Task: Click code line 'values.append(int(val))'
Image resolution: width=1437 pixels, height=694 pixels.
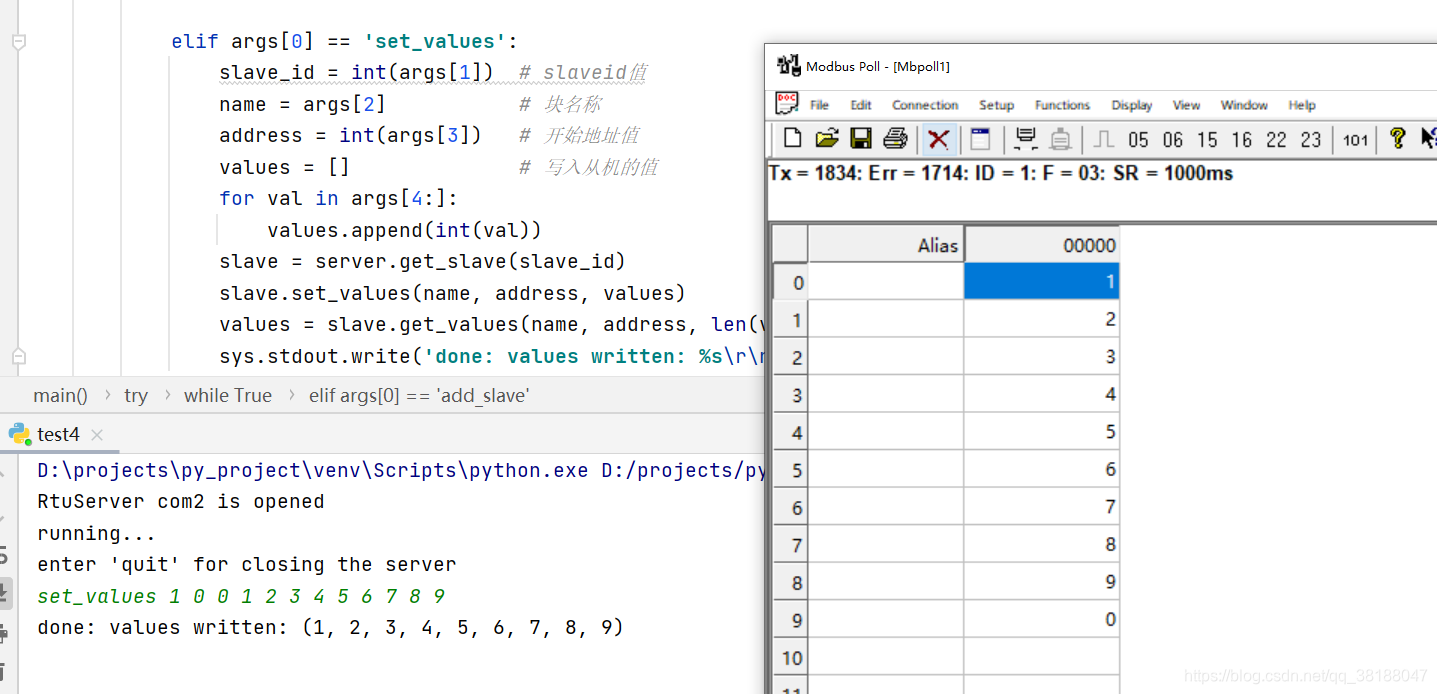Action: pyautogui.click(x=404, y=230)
